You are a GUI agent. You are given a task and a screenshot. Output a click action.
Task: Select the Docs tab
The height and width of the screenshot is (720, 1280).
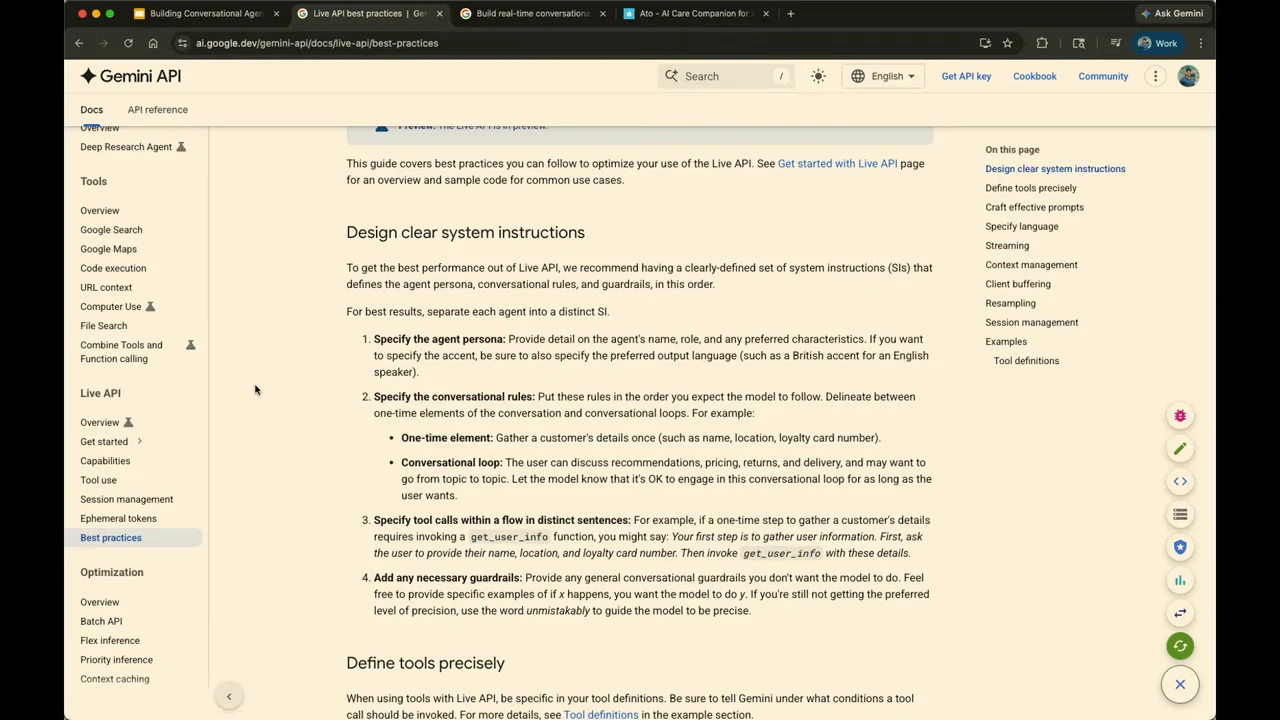91,110
